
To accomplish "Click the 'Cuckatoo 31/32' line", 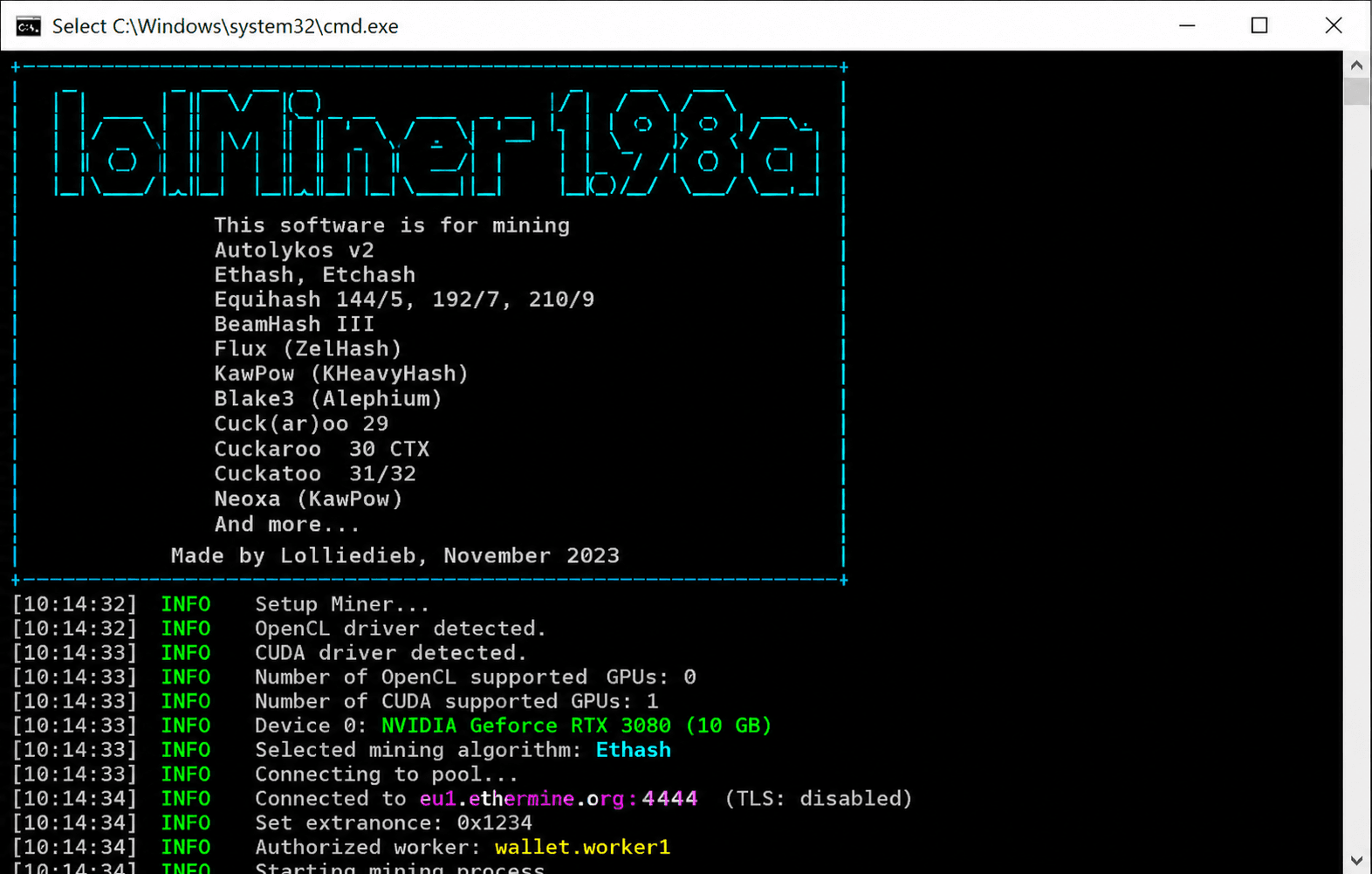I will click(315, 474).
